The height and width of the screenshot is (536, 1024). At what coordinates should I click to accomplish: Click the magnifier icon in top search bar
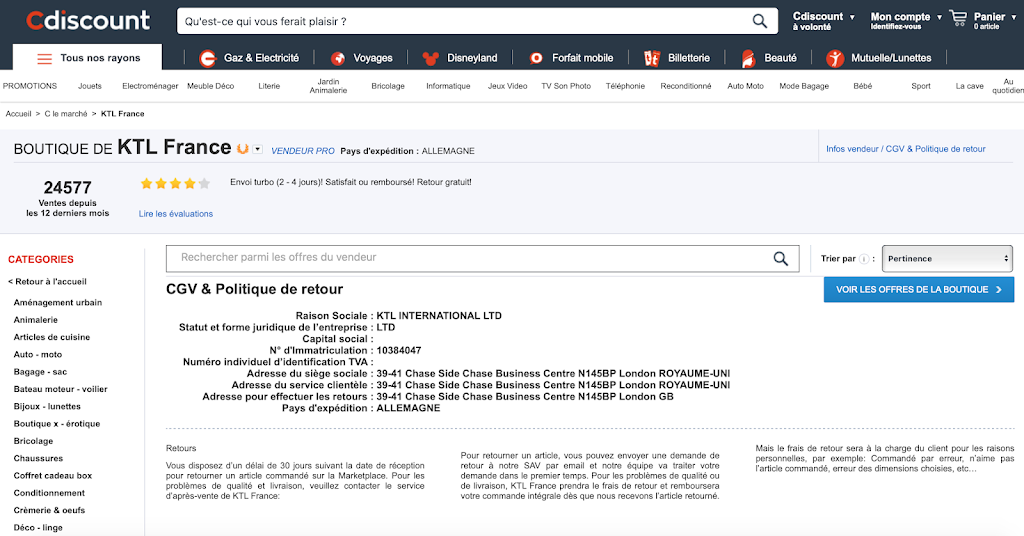coord(760,21)
